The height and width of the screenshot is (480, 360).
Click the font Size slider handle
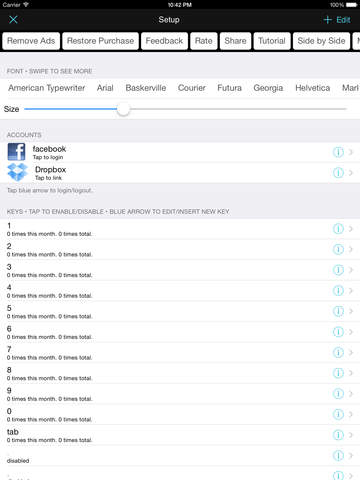click(x=123, y=109)
